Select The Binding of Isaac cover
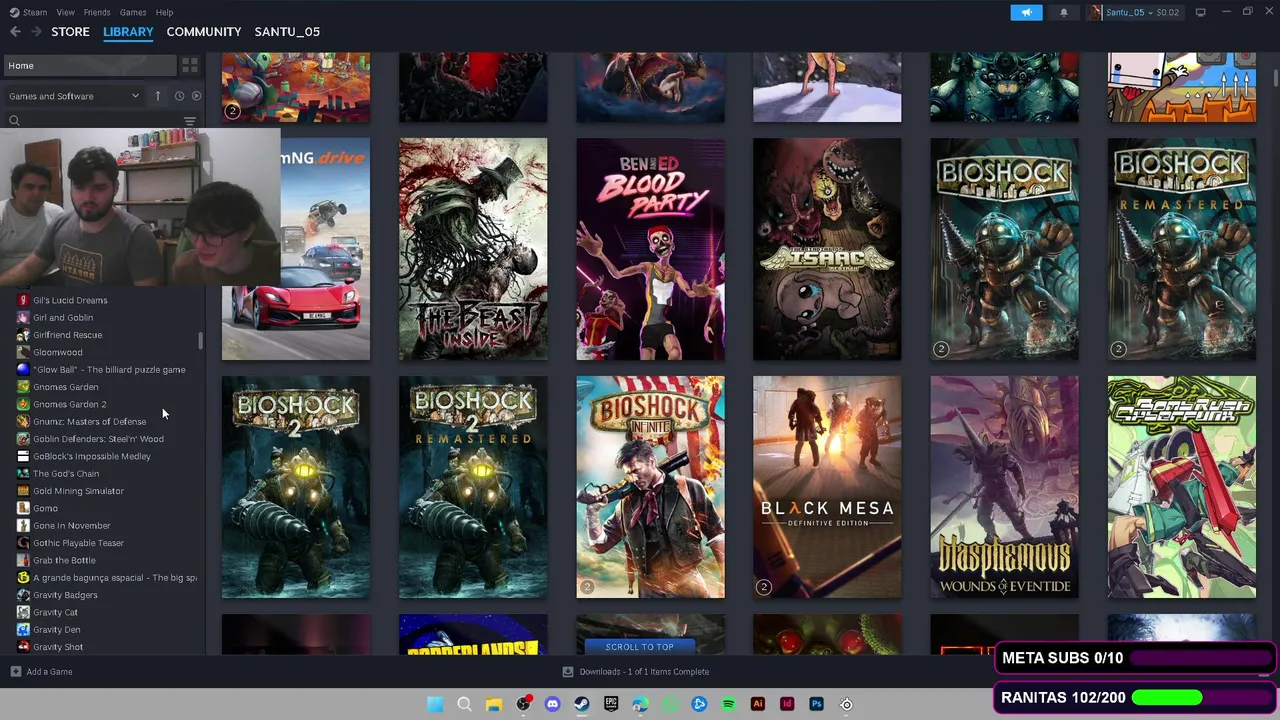1280x720 pixels. [827, 249]
